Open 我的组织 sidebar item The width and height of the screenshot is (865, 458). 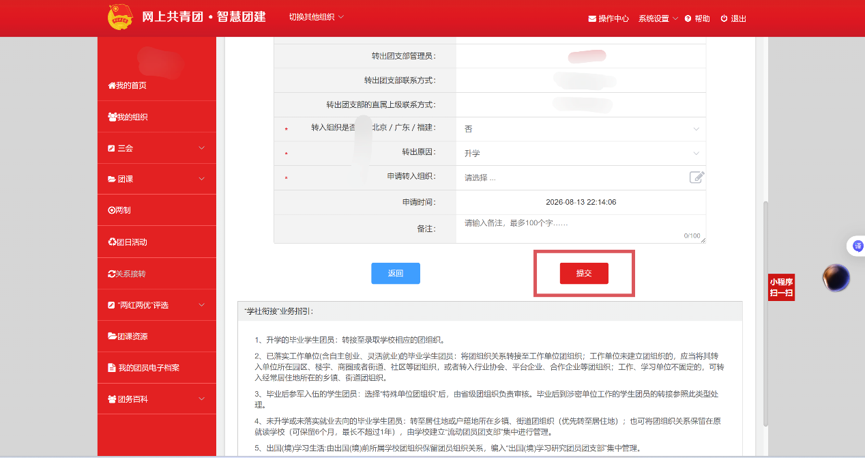[157, 117]
